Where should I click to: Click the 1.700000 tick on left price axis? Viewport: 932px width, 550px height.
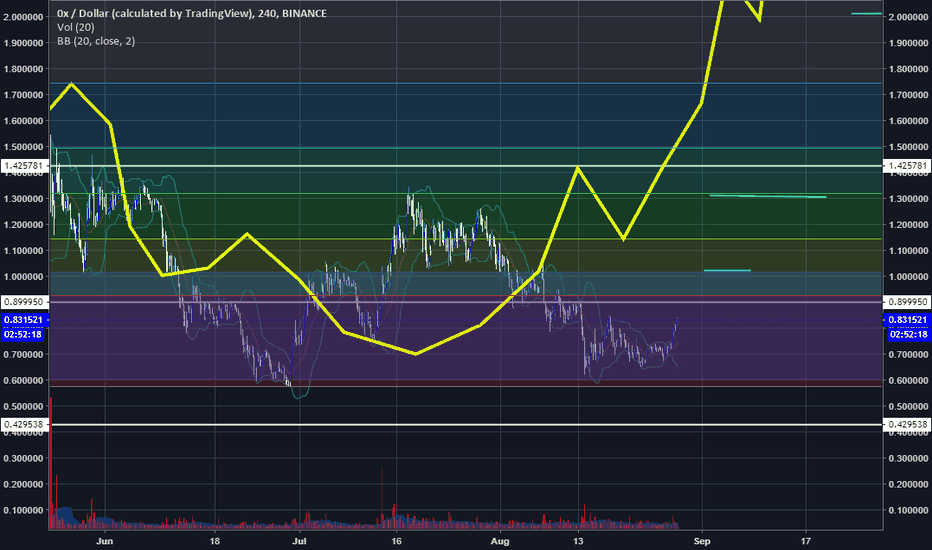click(x=23, y=95)
